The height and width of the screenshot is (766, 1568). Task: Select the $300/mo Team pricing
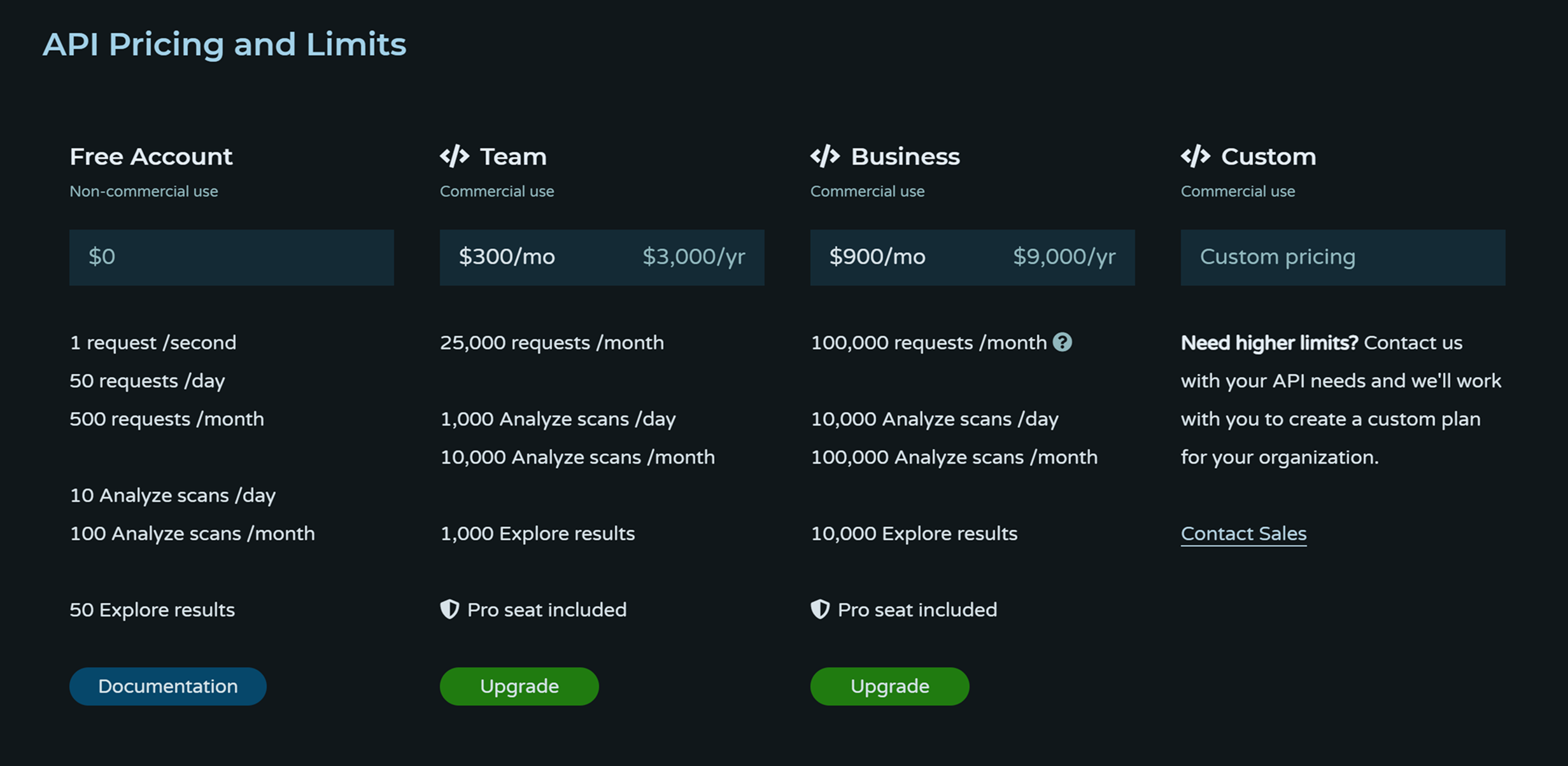pyautogui.click(x=507, y=257)
